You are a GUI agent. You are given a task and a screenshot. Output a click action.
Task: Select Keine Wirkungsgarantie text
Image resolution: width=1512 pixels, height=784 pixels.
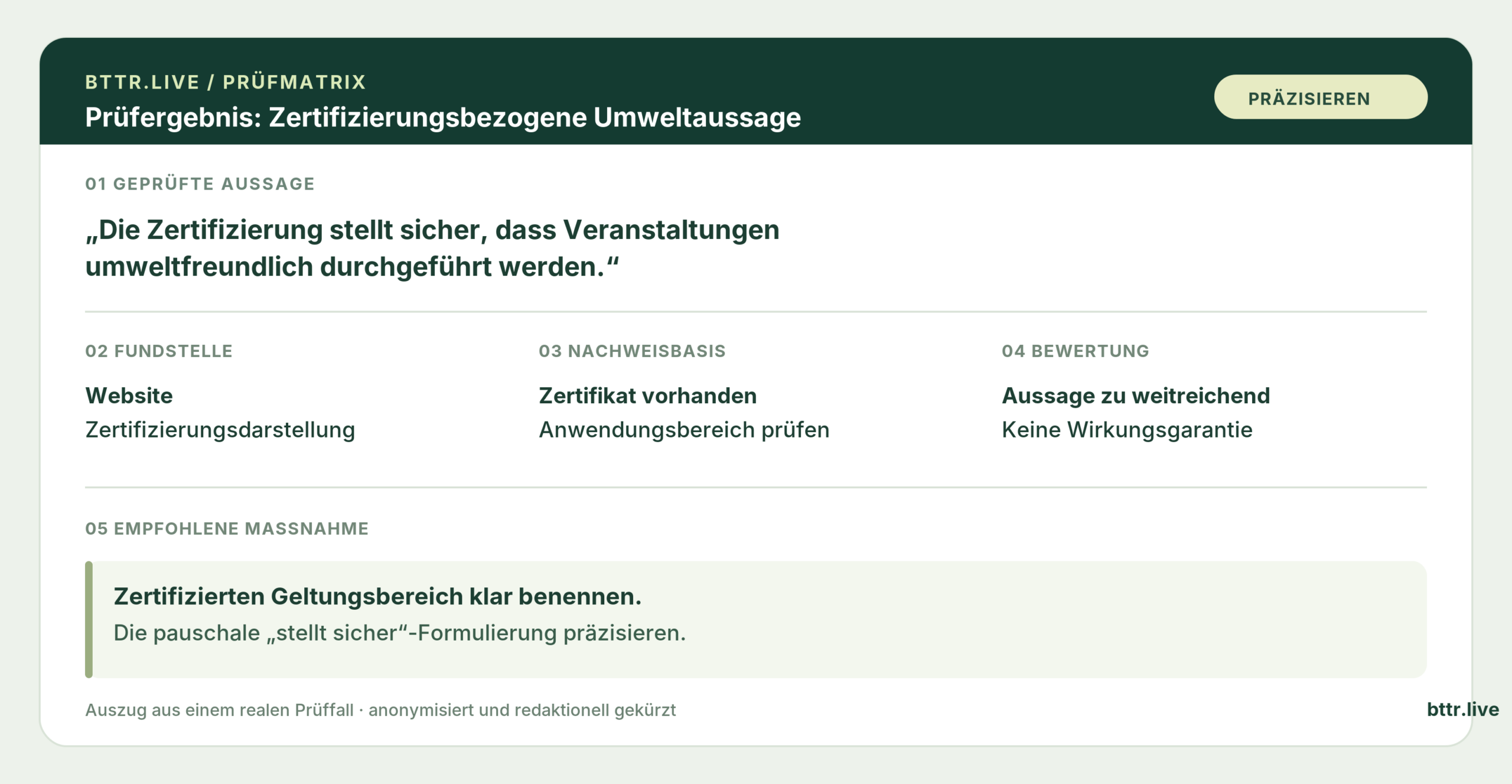point(1127,430)
